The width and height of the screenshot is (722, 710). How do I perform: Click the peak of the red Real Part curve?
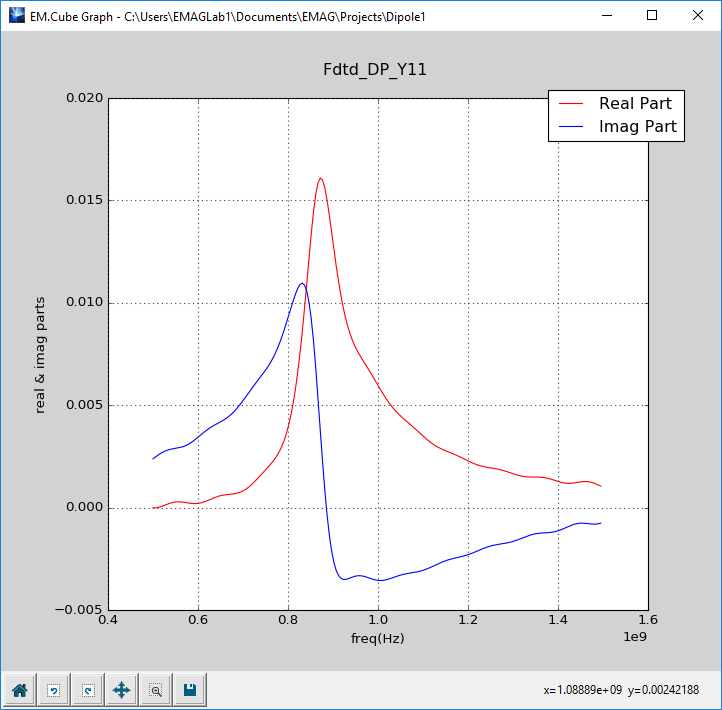(x=320, y=179)
